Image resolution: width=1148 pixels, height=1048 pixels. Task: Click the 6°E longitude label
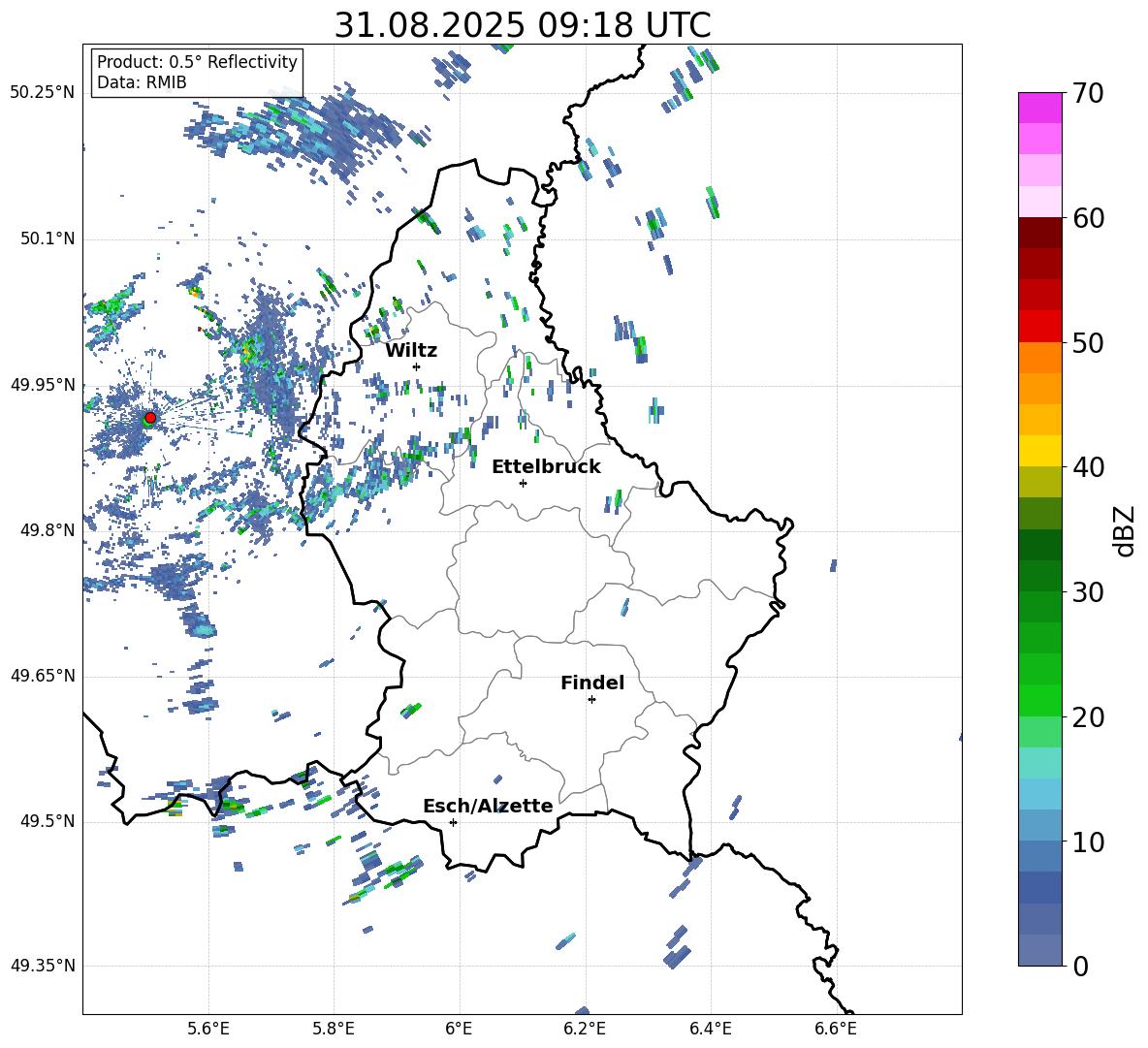point(459,1029)
